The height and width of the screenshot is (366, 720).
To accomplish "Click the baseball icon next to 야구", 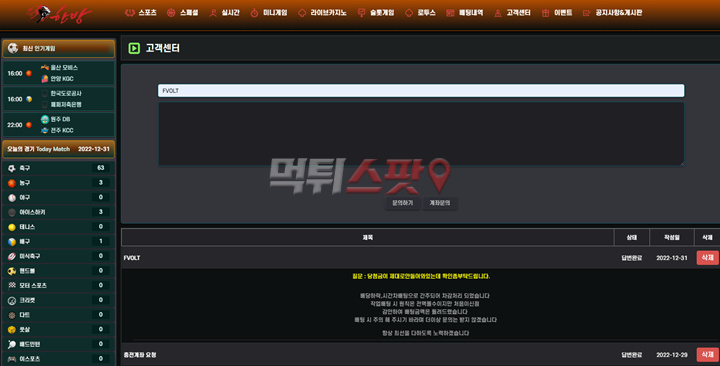I will pos(12,197).
